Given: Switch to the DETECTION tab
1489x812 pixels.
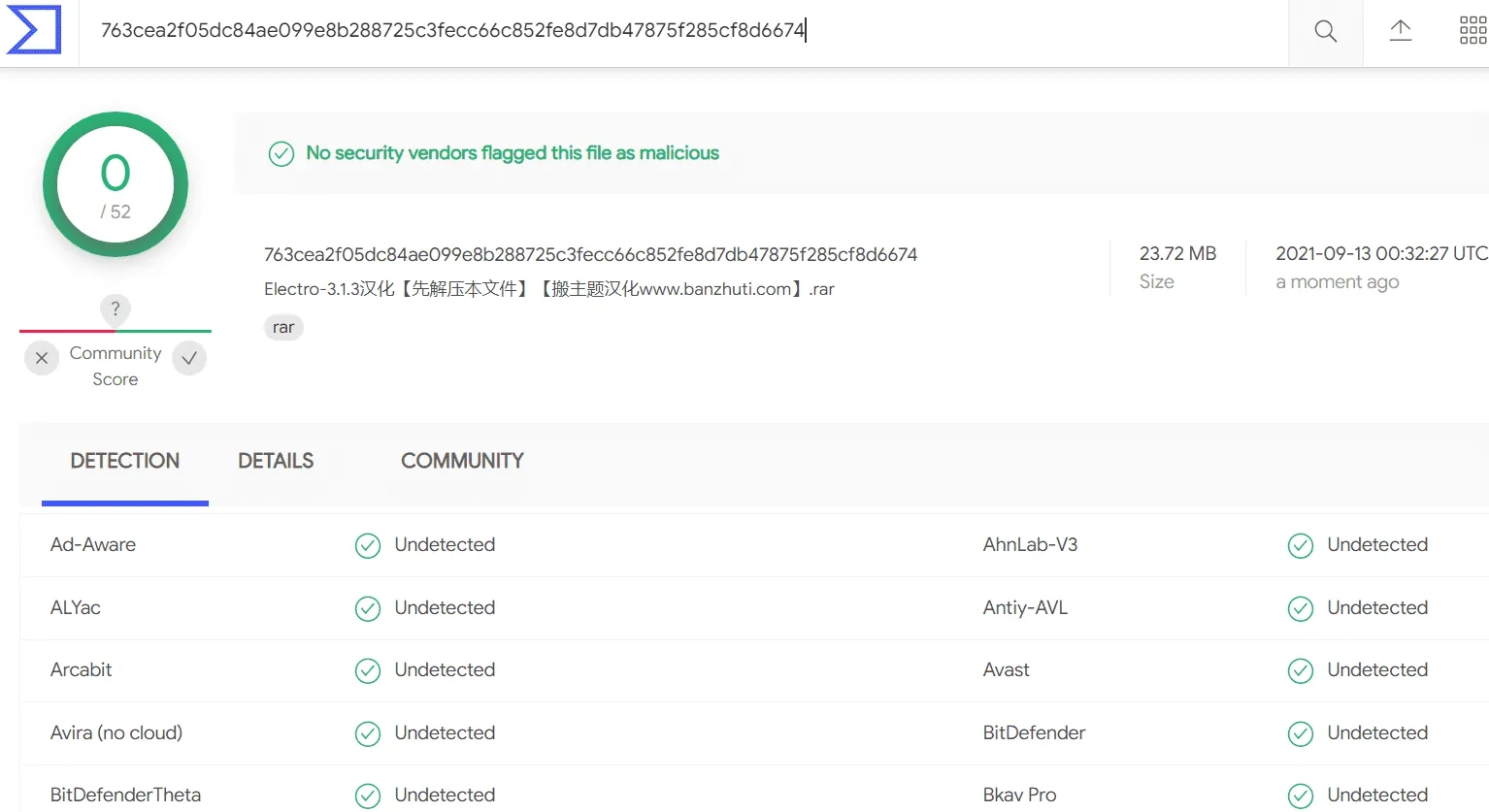Looking at the screenshot, I should [125, 461].
